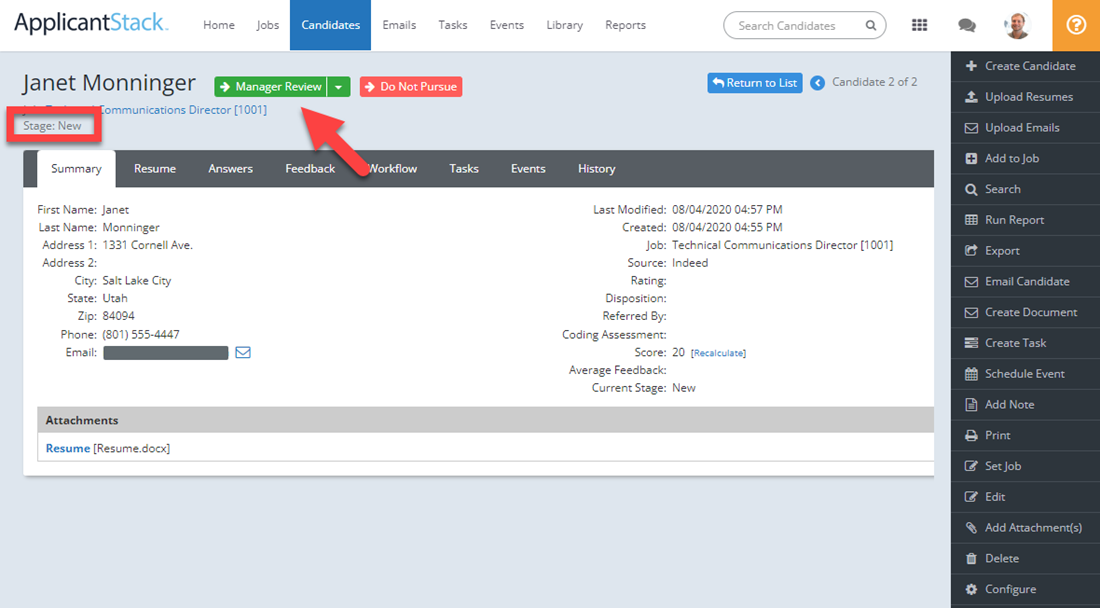Select Add Attachment(s) in sidebar
1100x608 pixels.
coord(1026,528)
